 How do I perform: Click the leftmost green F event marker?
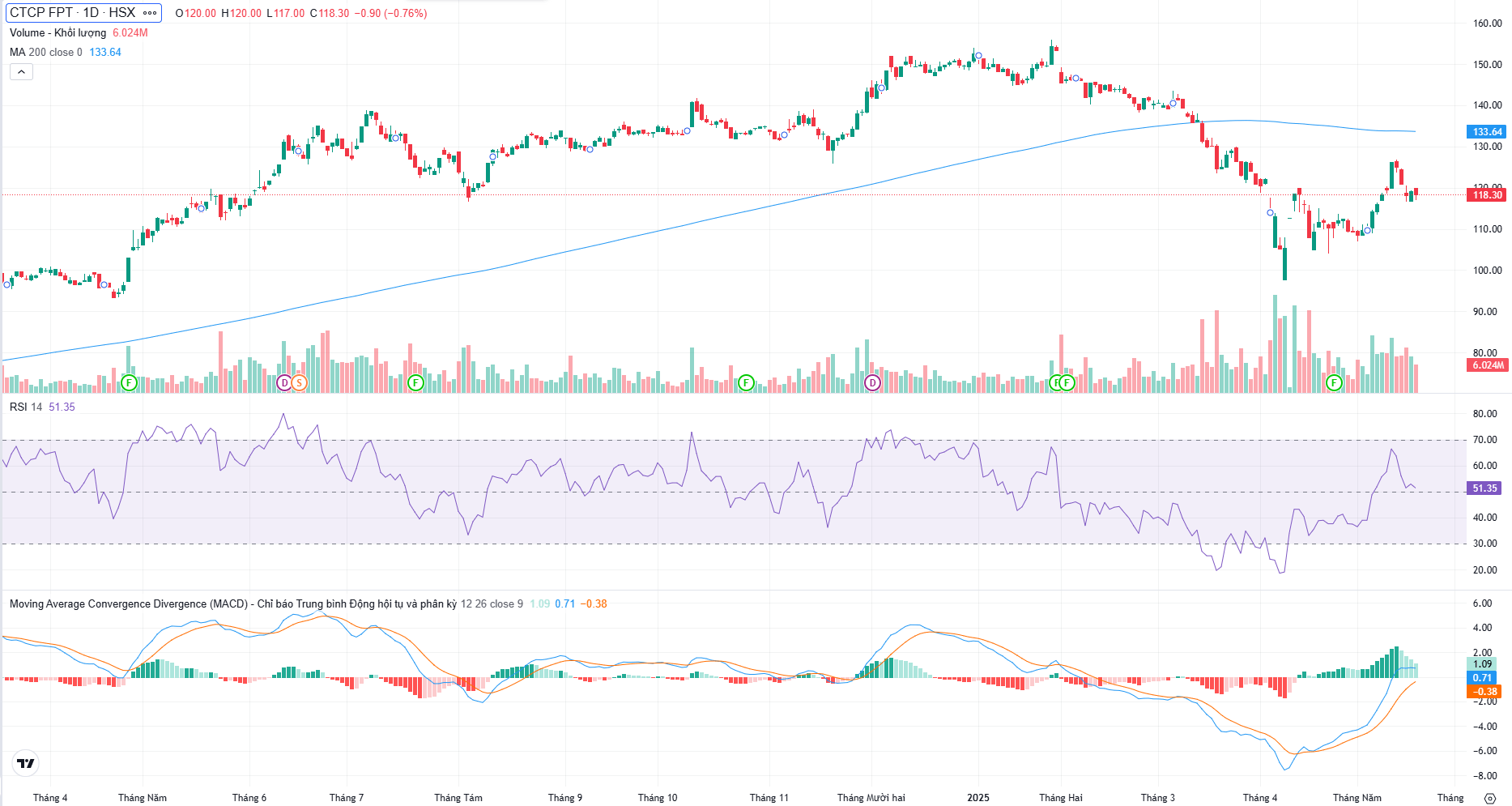[128, 382]
